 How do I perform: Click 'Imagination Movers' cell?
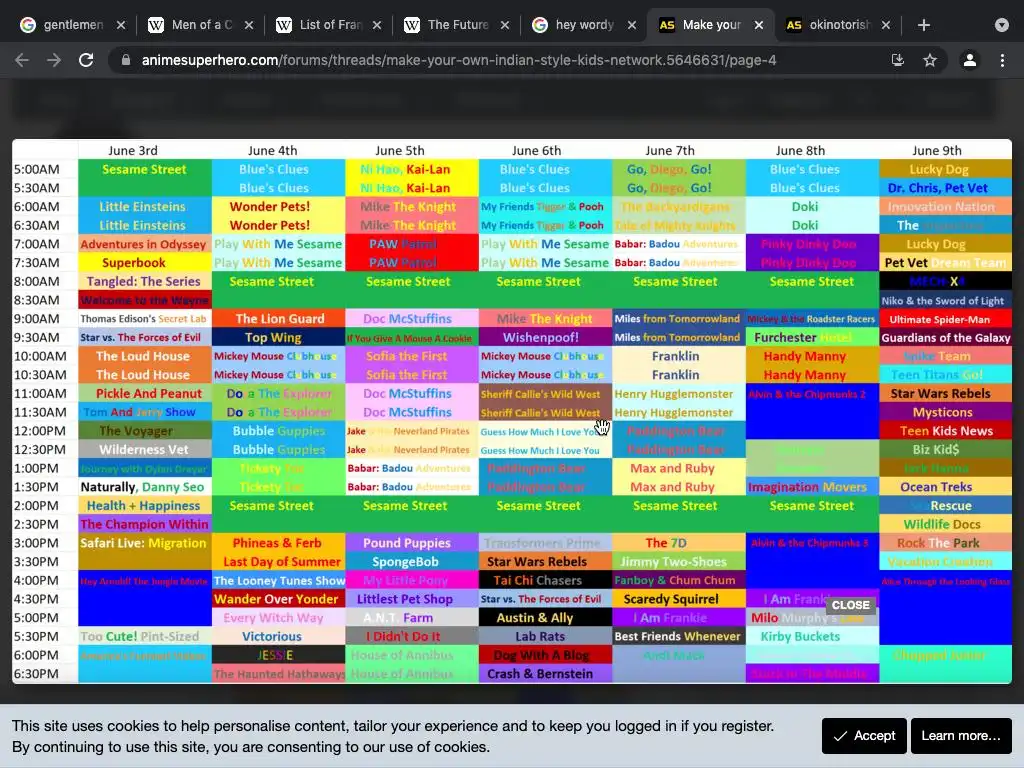812,487
